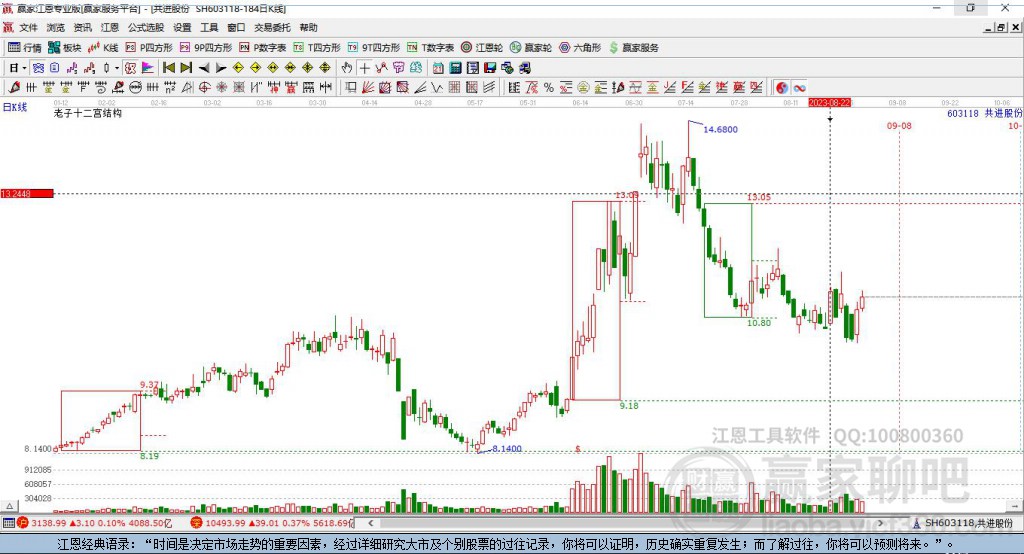Open the 江恩 menu

click(x=110, y=27)
